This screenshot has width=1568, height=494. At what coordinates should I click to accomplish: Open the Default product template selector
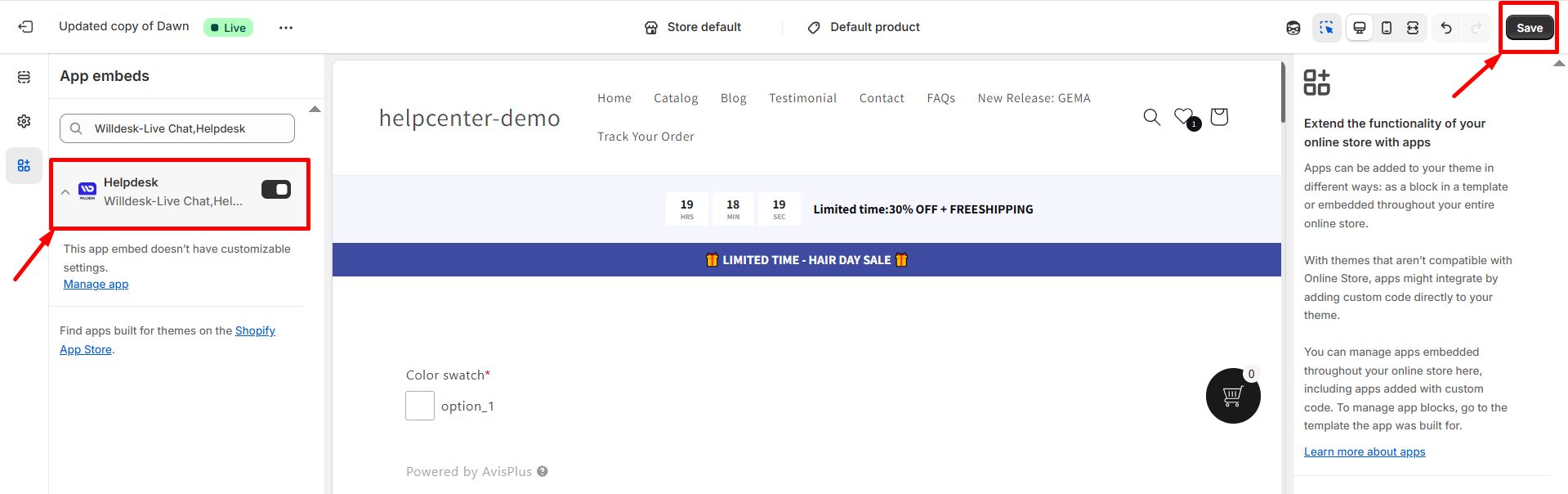[x=864, y=27]
